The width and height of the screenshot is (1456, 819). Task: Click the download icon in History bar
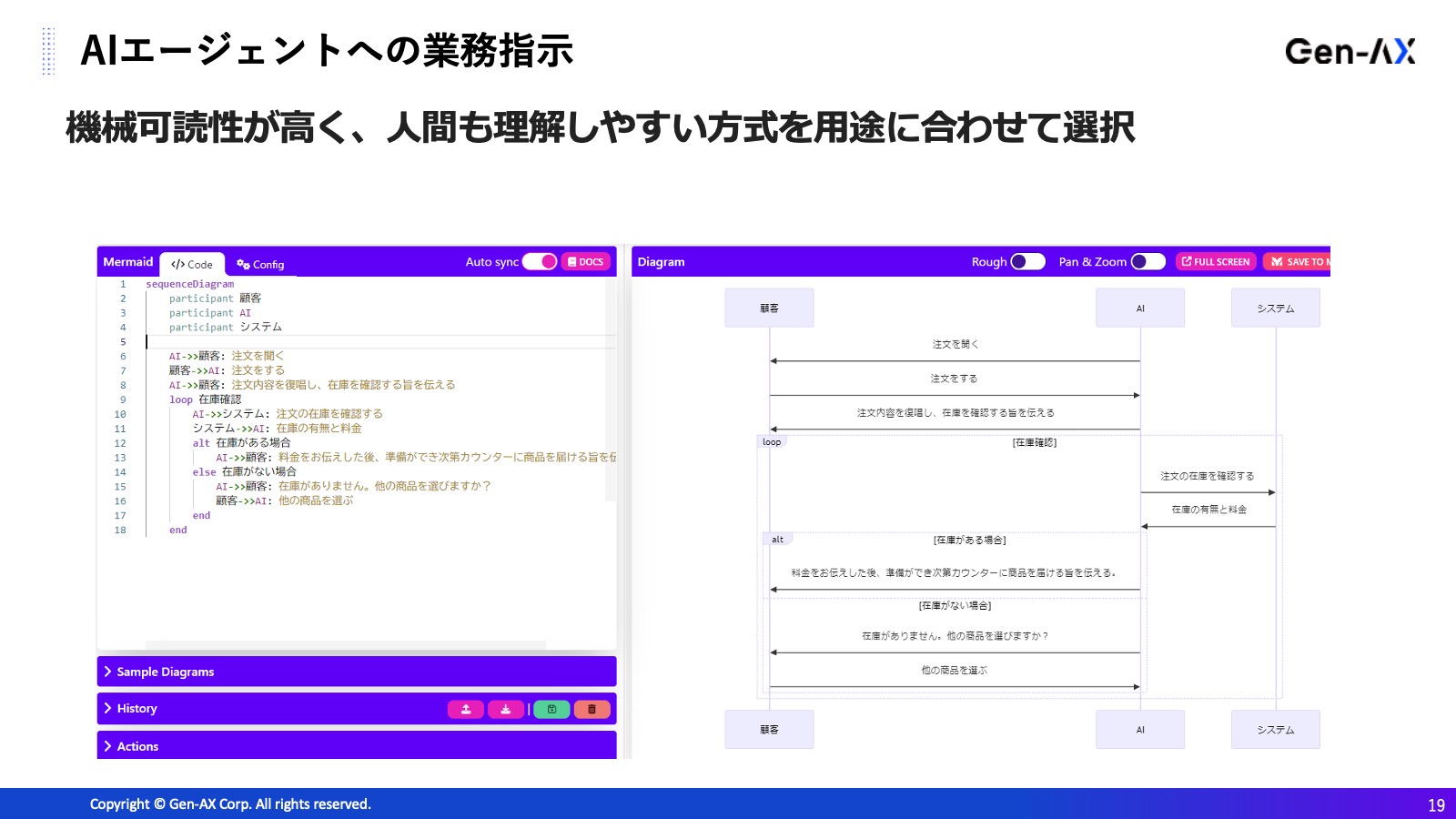[505, 710]
